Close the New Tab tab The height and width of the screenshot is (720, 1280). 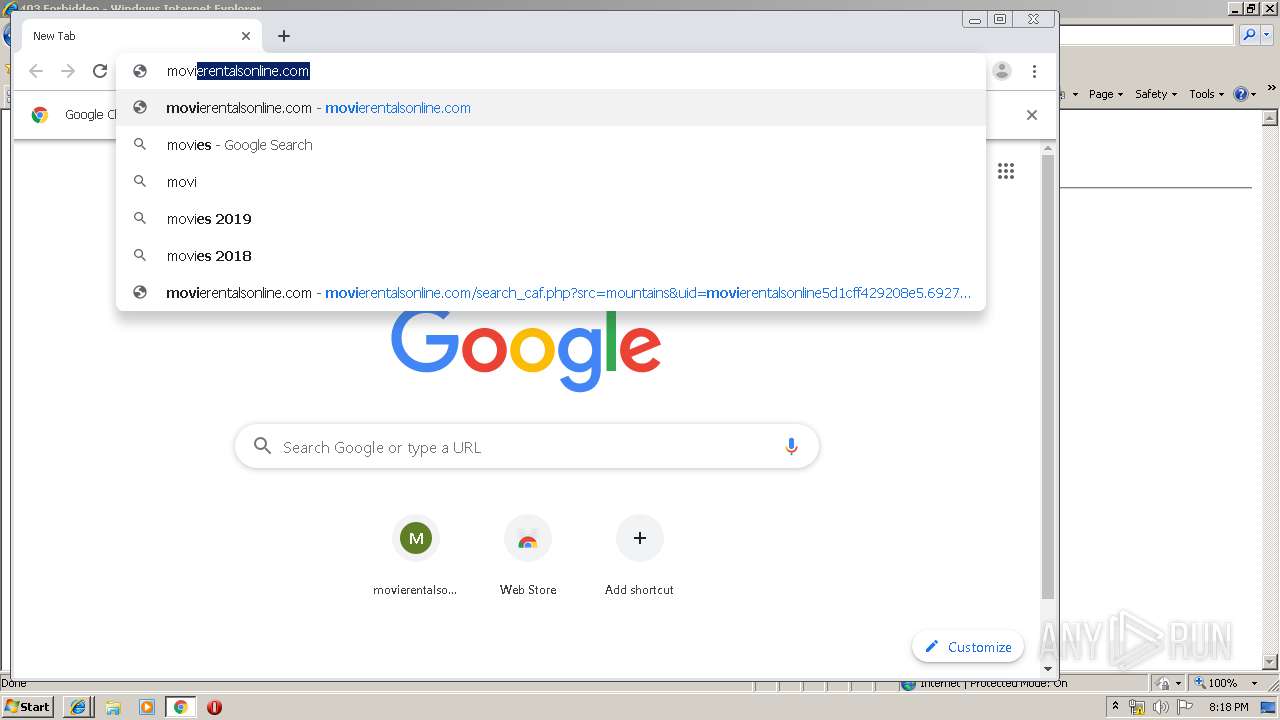pyautogui.click(x=246, y=36)
